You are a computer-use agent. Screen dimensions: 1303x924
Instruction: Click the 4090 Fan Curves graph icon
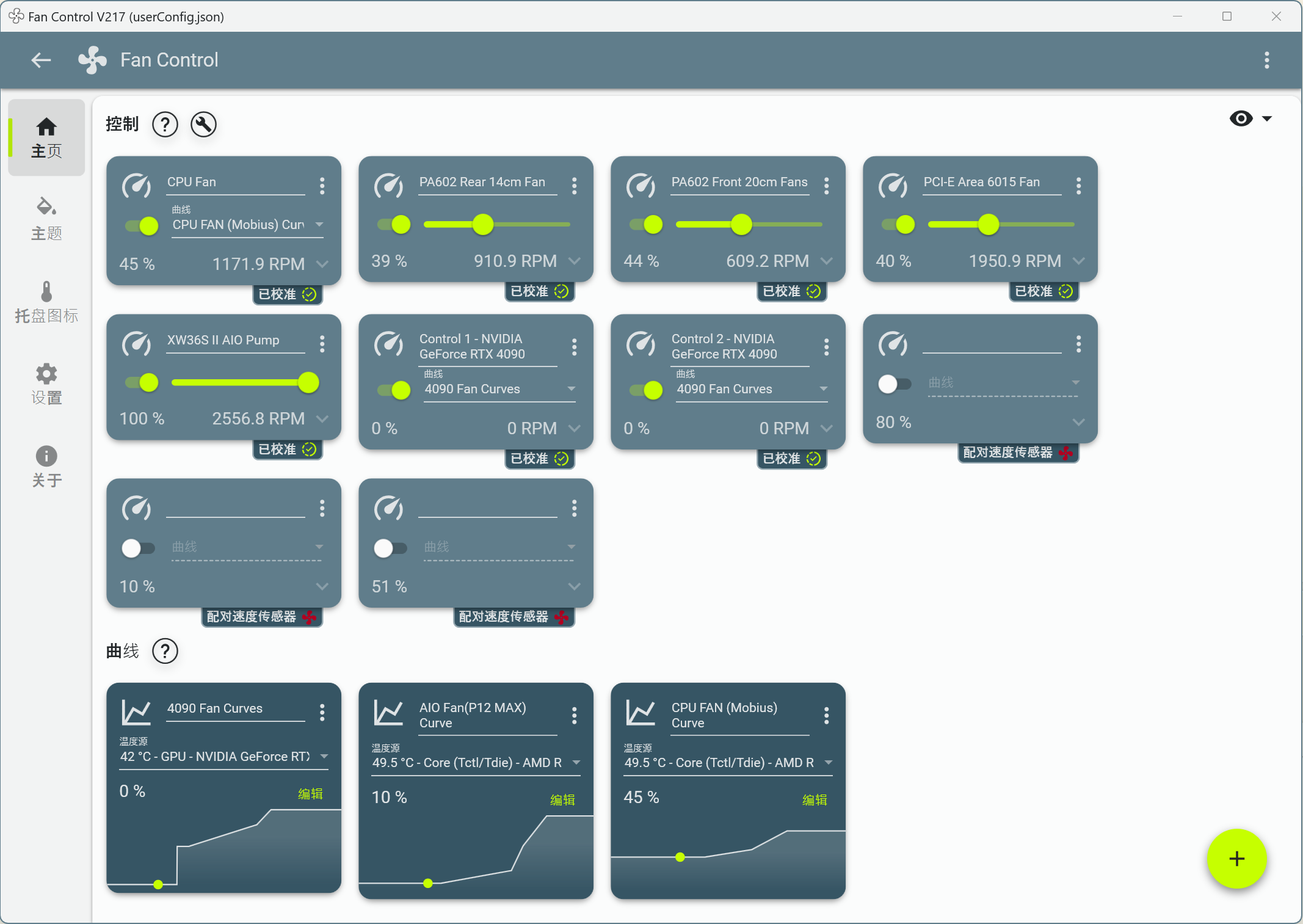(x=136, y=711)
